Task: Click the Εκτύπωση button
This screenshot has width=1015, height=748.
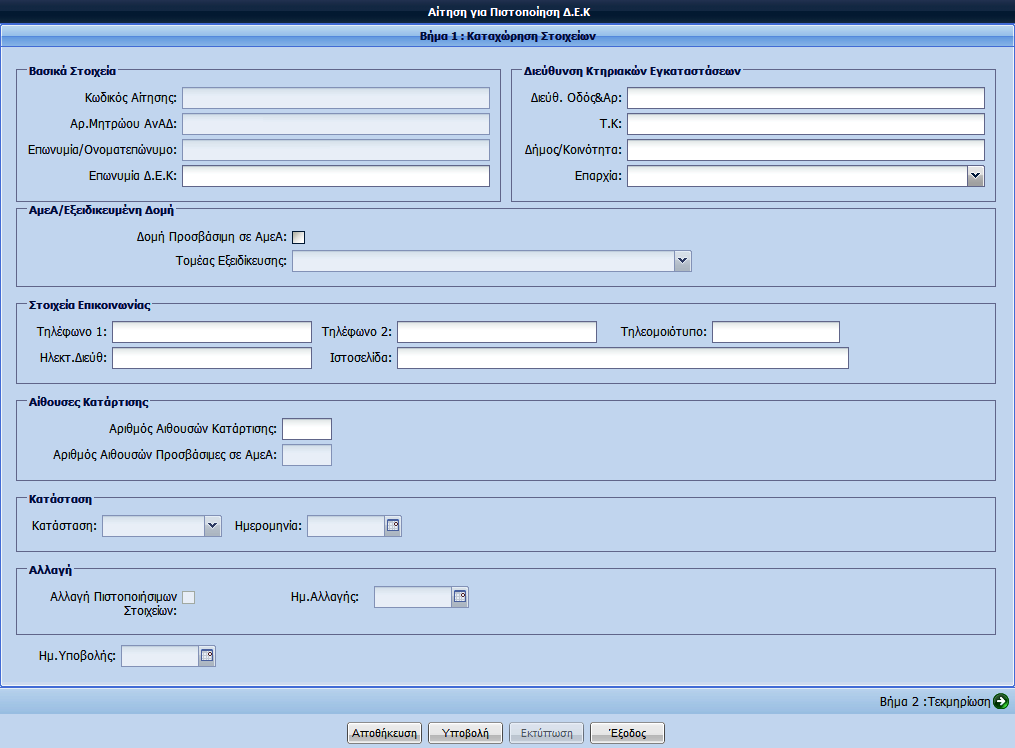Action: (547, 733)
